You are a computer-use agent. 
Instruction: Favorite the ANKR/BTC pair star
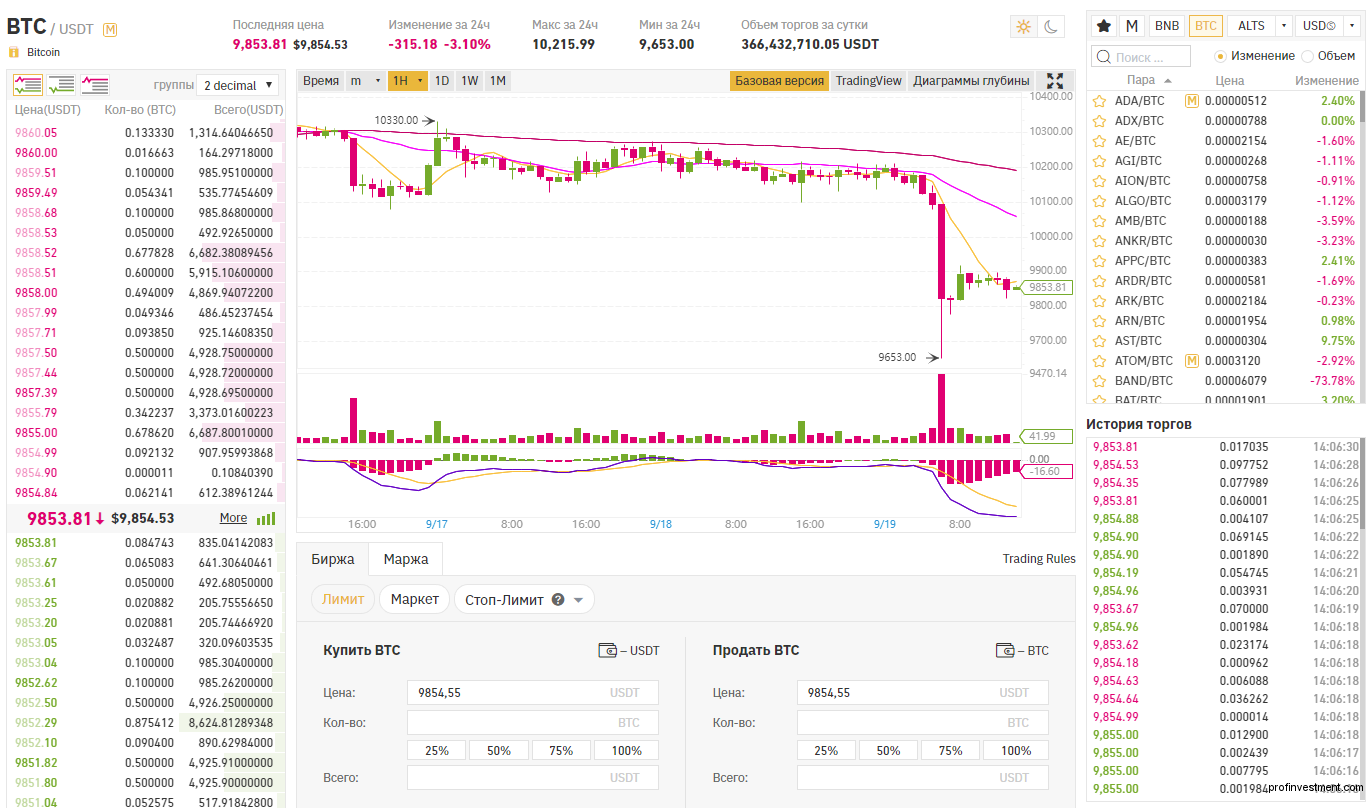pyautogui.click(x=1099, y=241)
